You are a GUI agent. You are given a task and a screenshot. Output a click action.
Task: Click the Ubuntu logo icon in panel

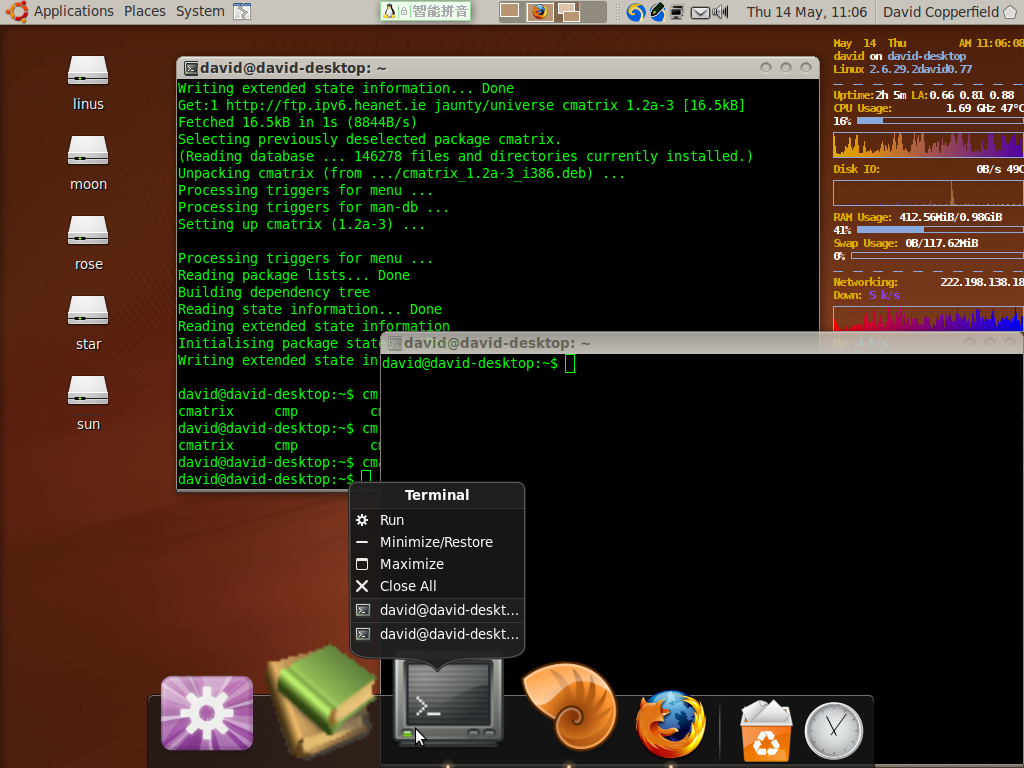[x=17, y=11]
